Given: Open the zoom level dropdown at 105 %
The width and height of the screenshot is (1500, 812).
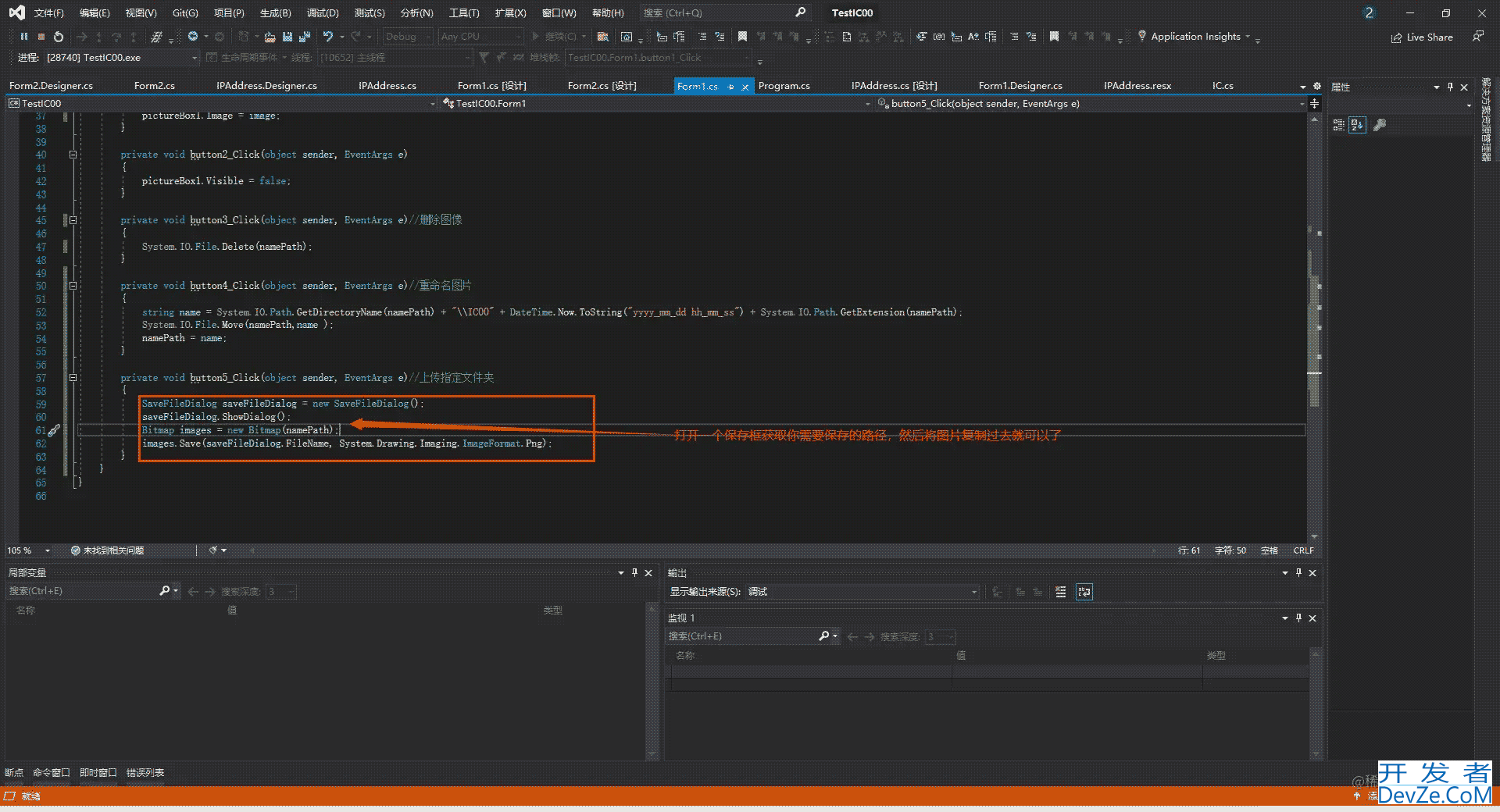Looking at the screenshot, I should 48,550.
